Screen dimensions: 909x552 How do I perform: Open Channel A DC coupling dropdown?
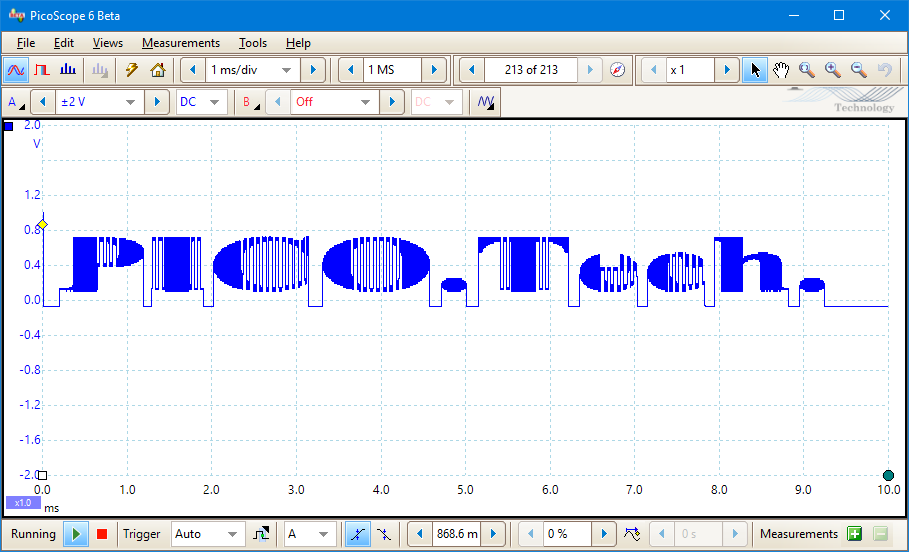coord(202,102)
